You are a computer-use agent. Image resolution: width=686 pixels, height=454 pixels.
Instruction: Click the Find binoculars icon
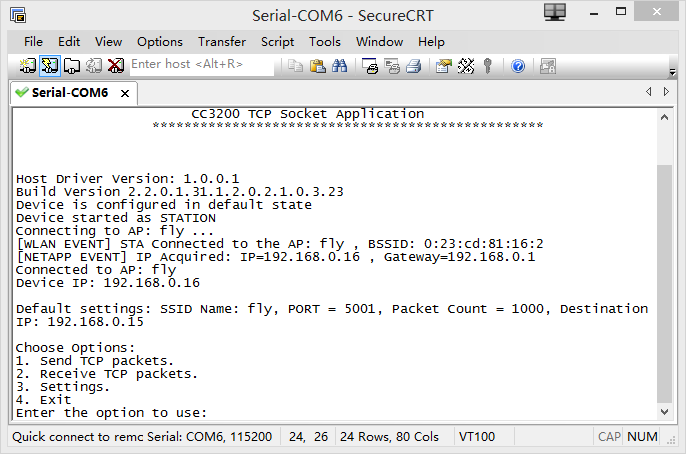point(340,66)
